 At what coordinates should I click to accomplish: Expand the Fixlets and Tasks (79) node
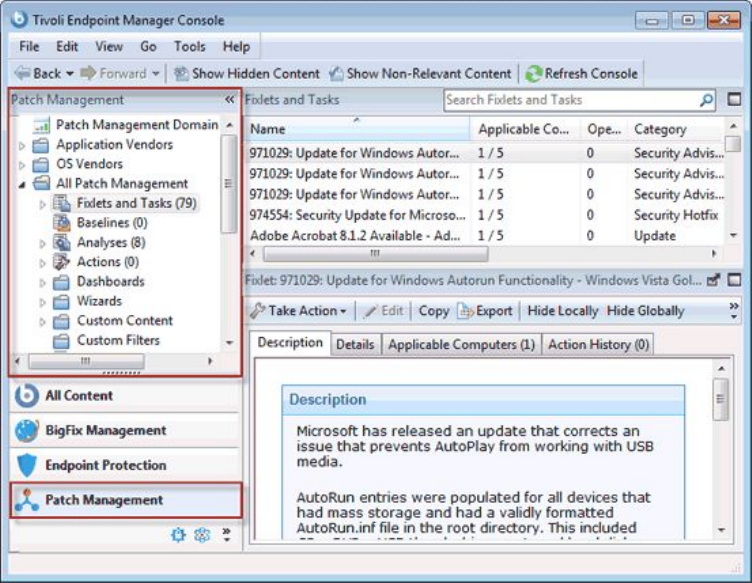coord(42,204)
